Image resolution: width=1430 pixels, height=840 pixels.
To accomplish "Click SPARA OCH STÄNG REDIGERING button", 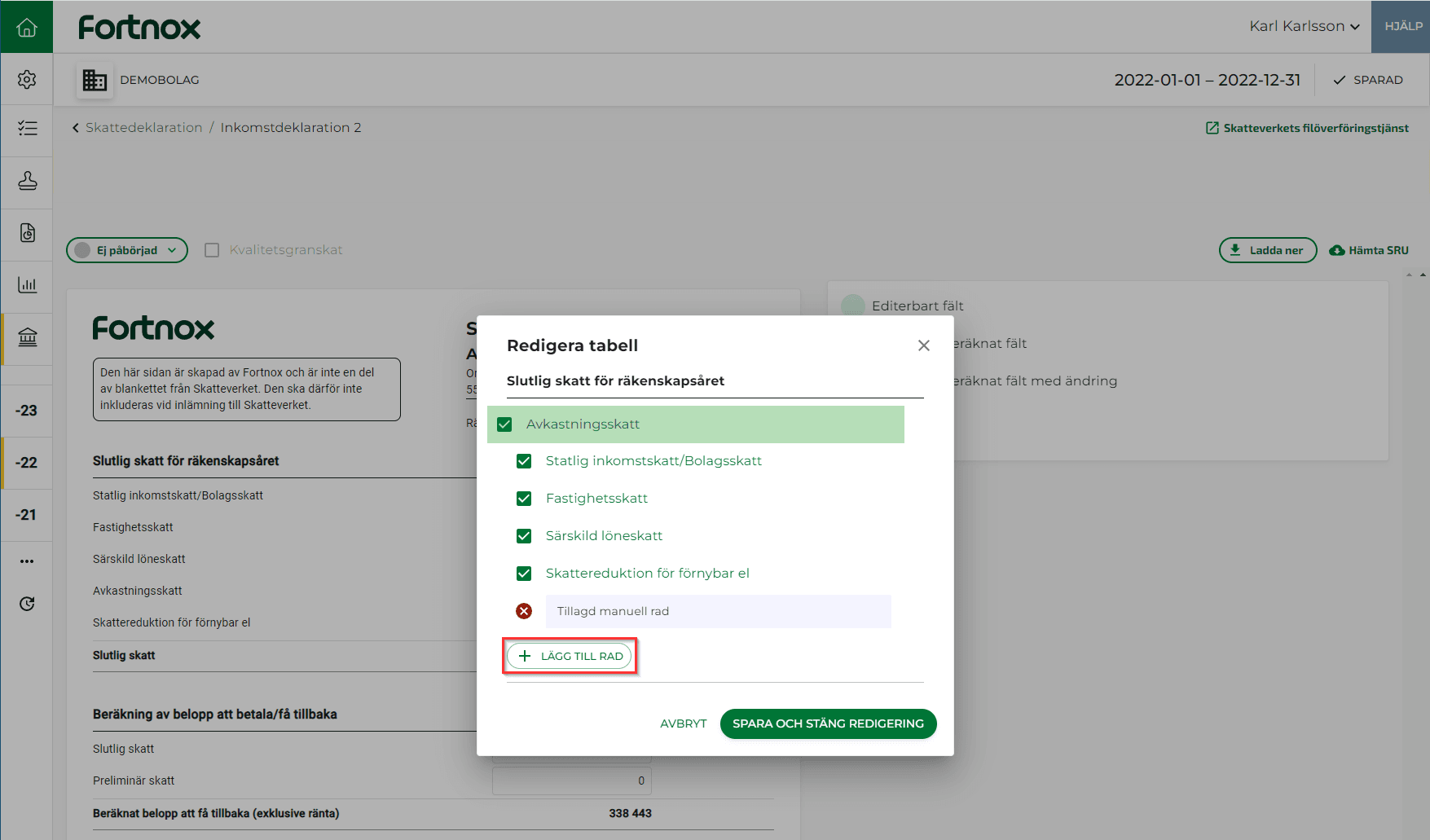I will [828, 723].
